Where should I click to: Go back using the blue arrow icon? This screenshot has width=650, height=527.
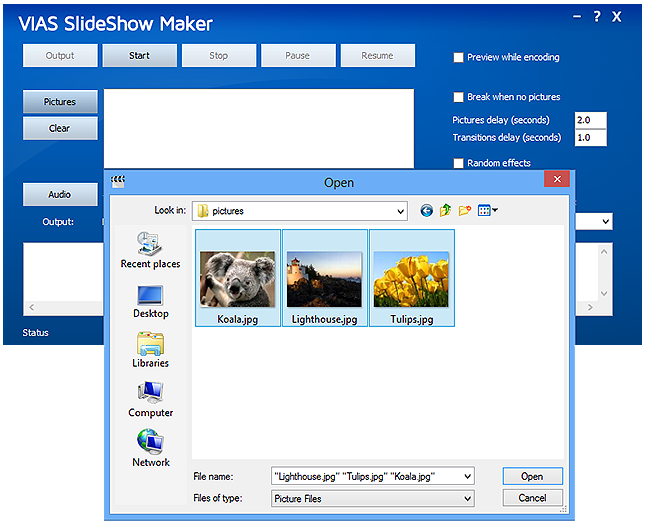click(x=426, y=211)
